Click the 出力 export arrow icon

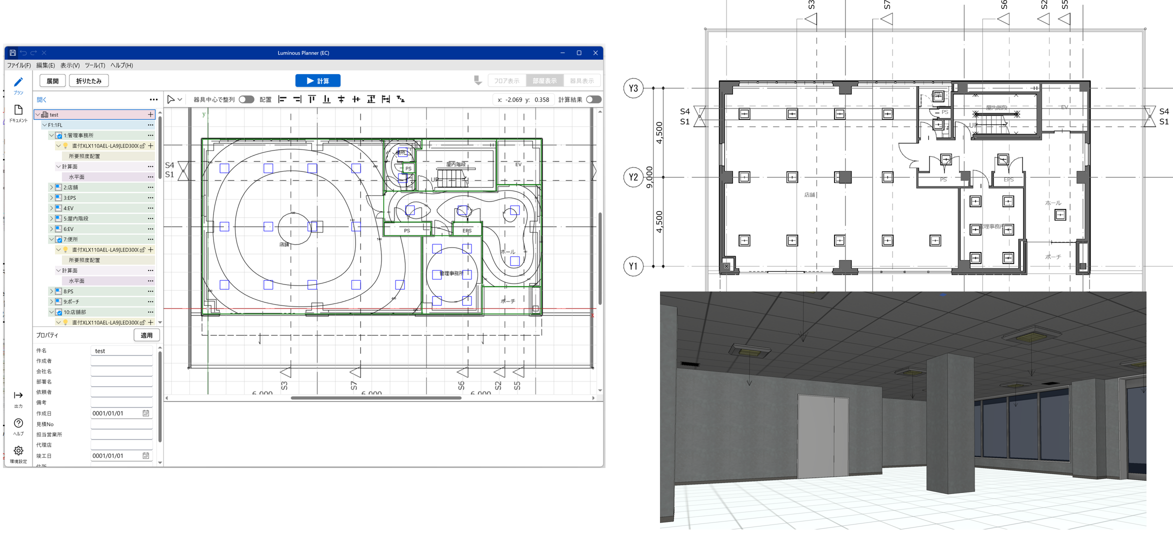[x=18, y=397]
